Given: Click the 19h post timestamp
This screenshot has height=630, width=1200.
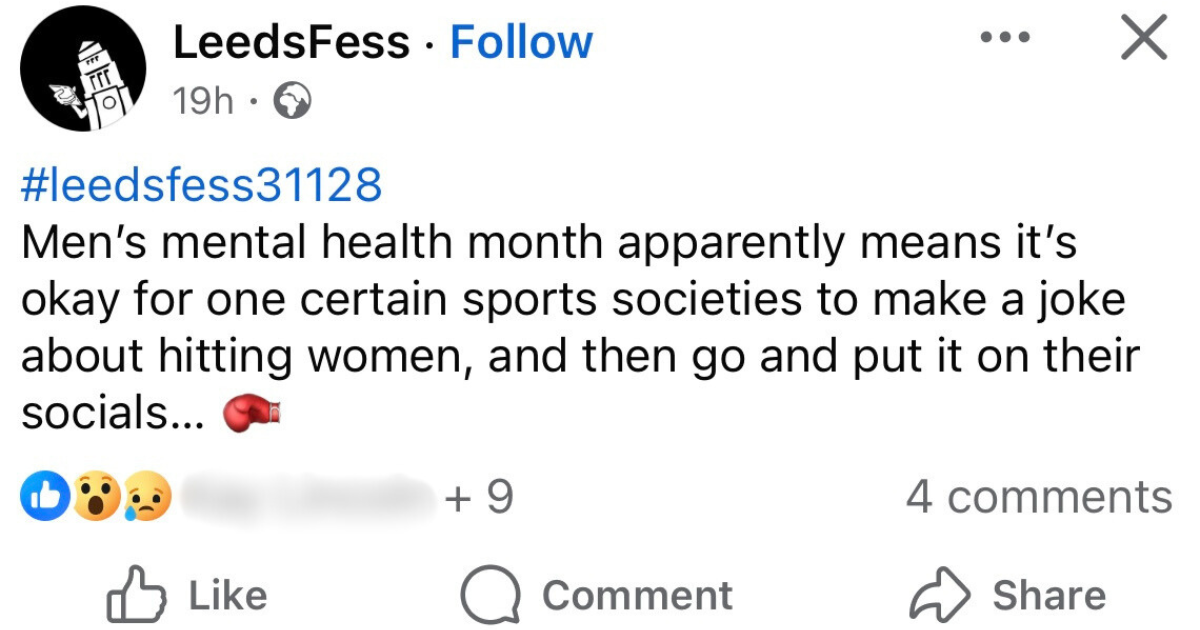Looking at the screenshot, I should [203, 100].
